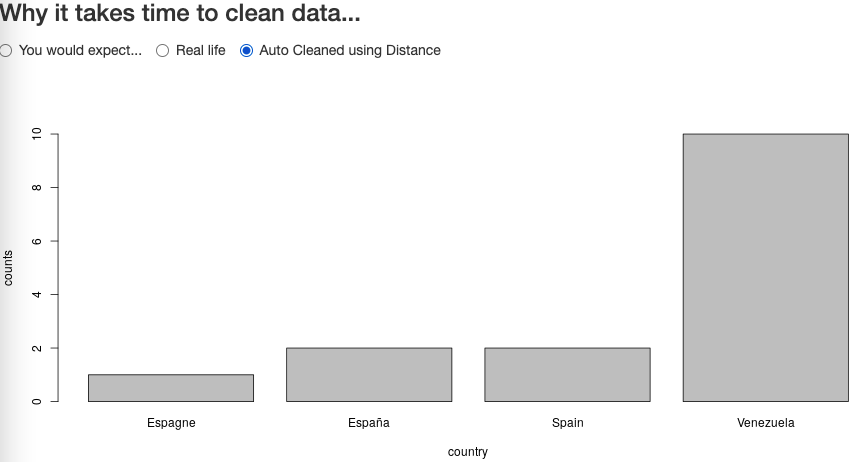
Task: Click the page heading "Why it takes time to clean data..."
Action: [x=180, y=13]
